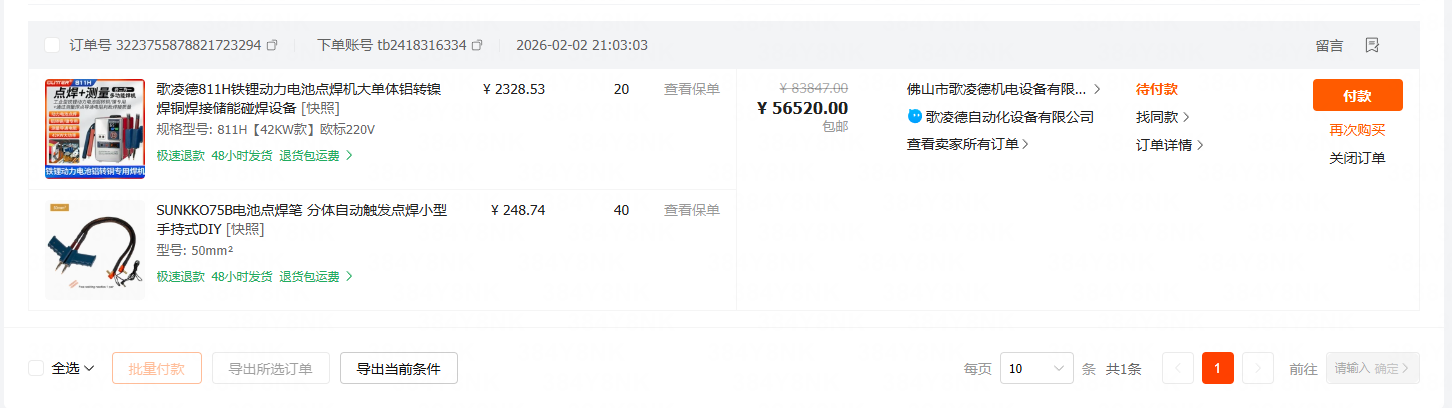Click 关闭订单 to close the order
This screenshot has height=408, width=1452.
click(x=1357, y=158)
